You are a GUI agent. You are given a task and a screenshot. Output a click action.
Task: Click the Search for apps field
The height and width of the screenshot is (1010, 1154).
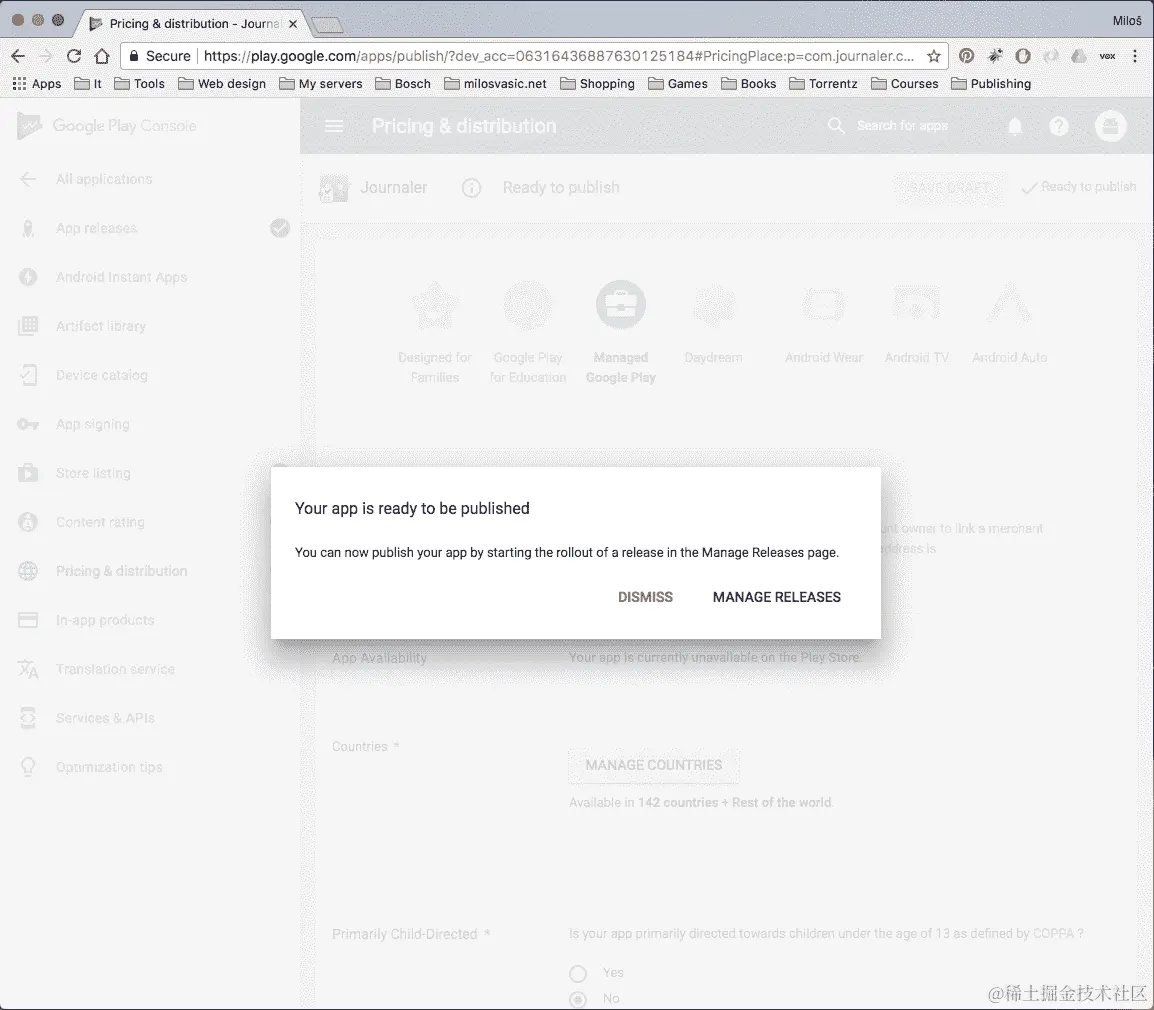(902, 126)
